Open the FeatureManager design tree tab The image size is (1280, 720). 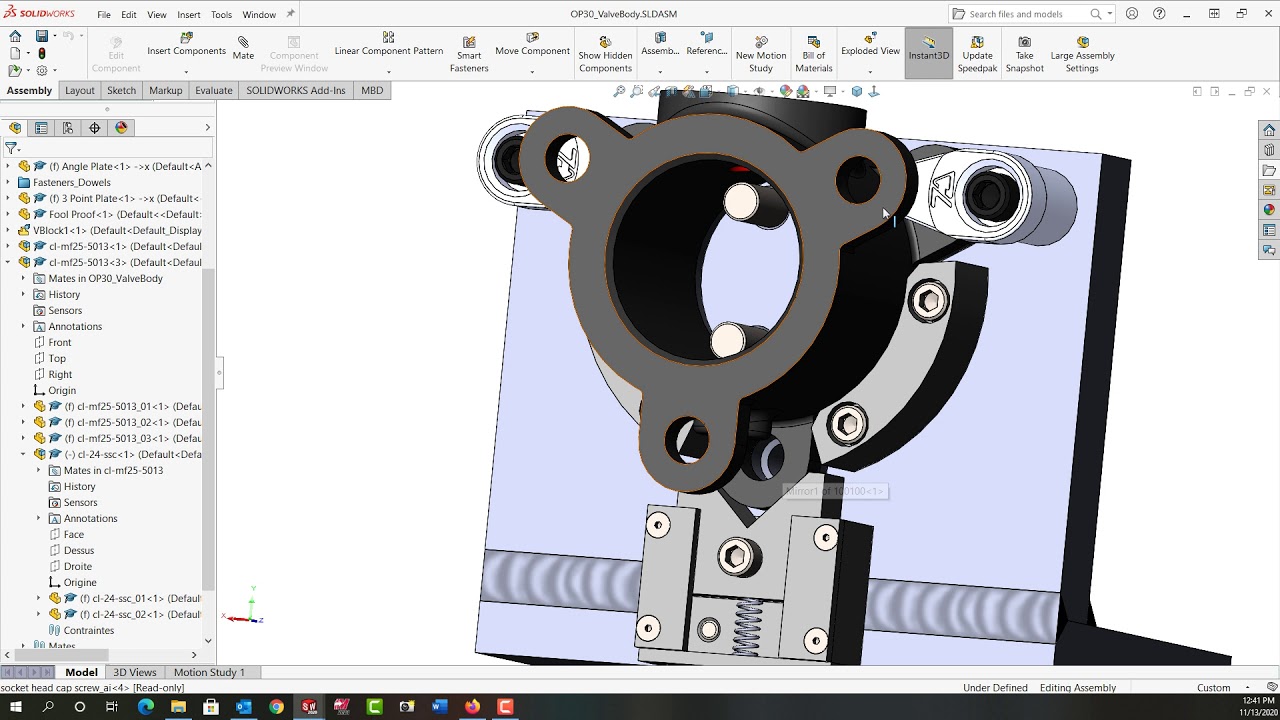click(15, 128)
